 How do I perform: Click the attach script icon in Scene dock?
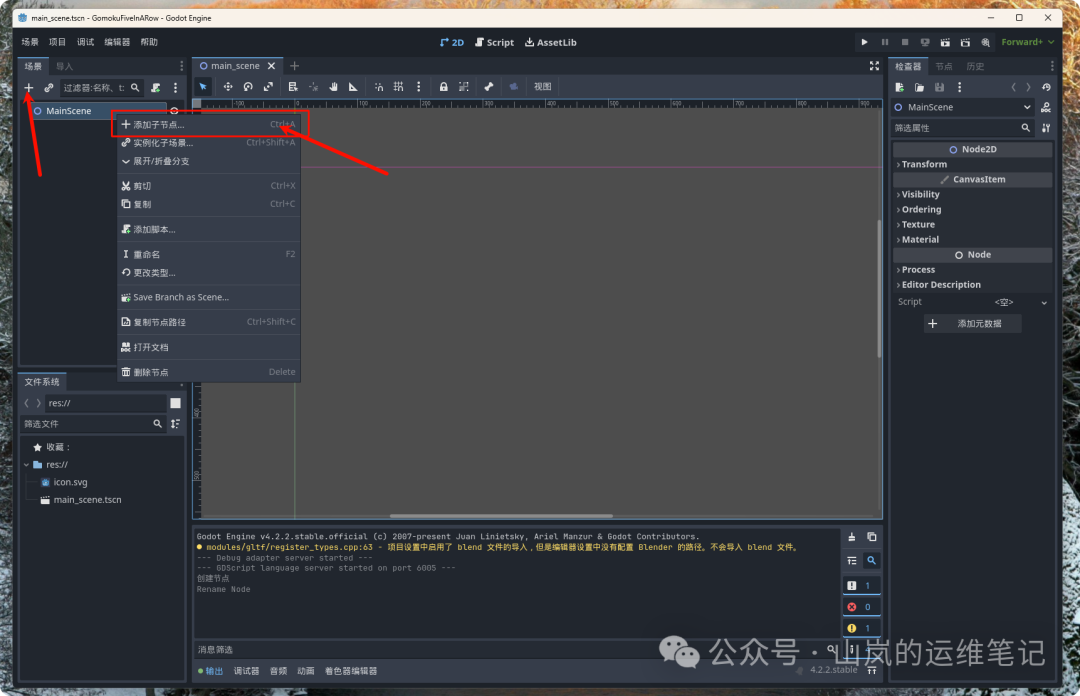pos(155,88)
